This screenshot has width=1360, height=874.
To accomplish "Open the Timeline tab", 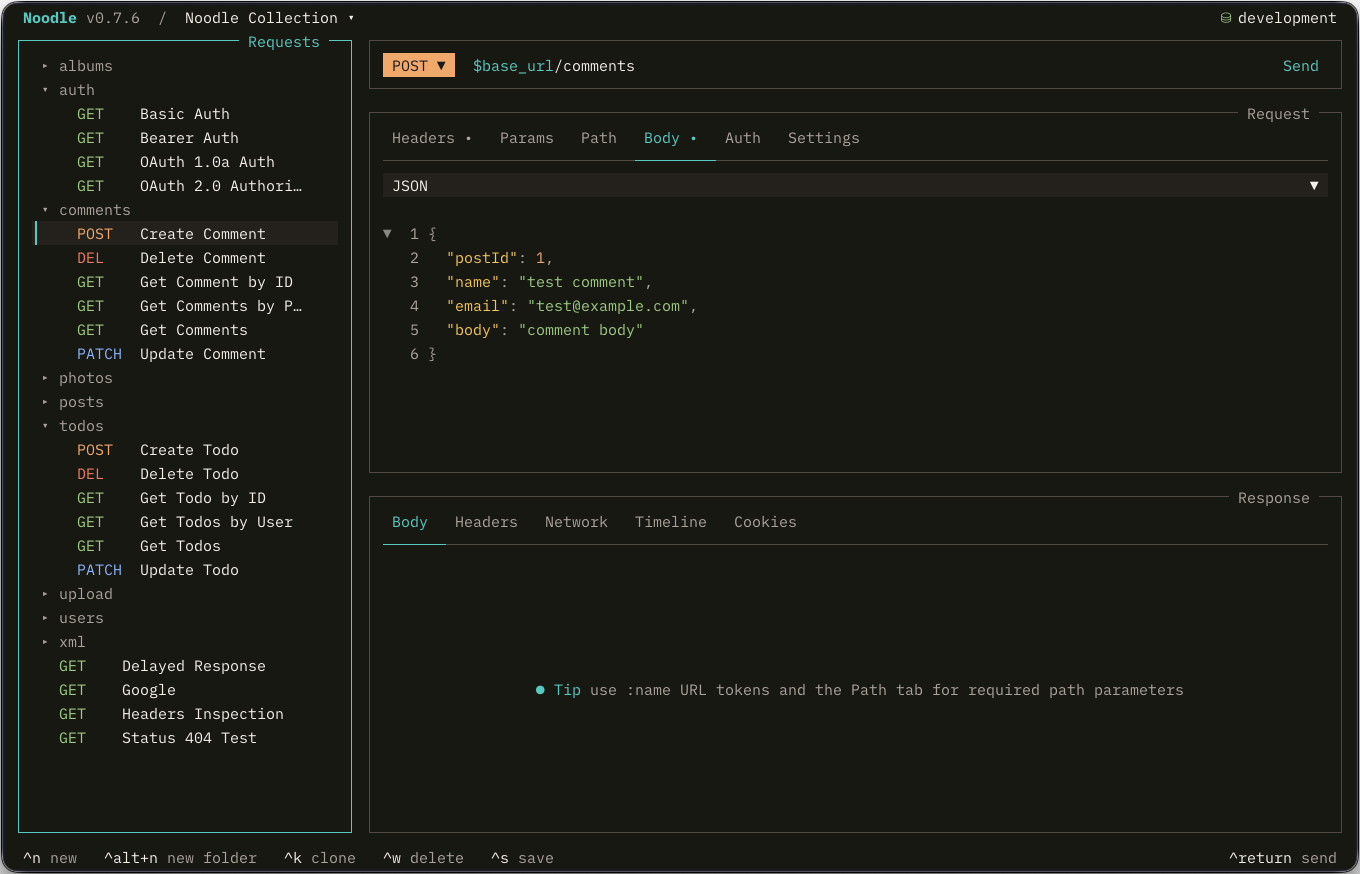I will (x=671, y=522).
